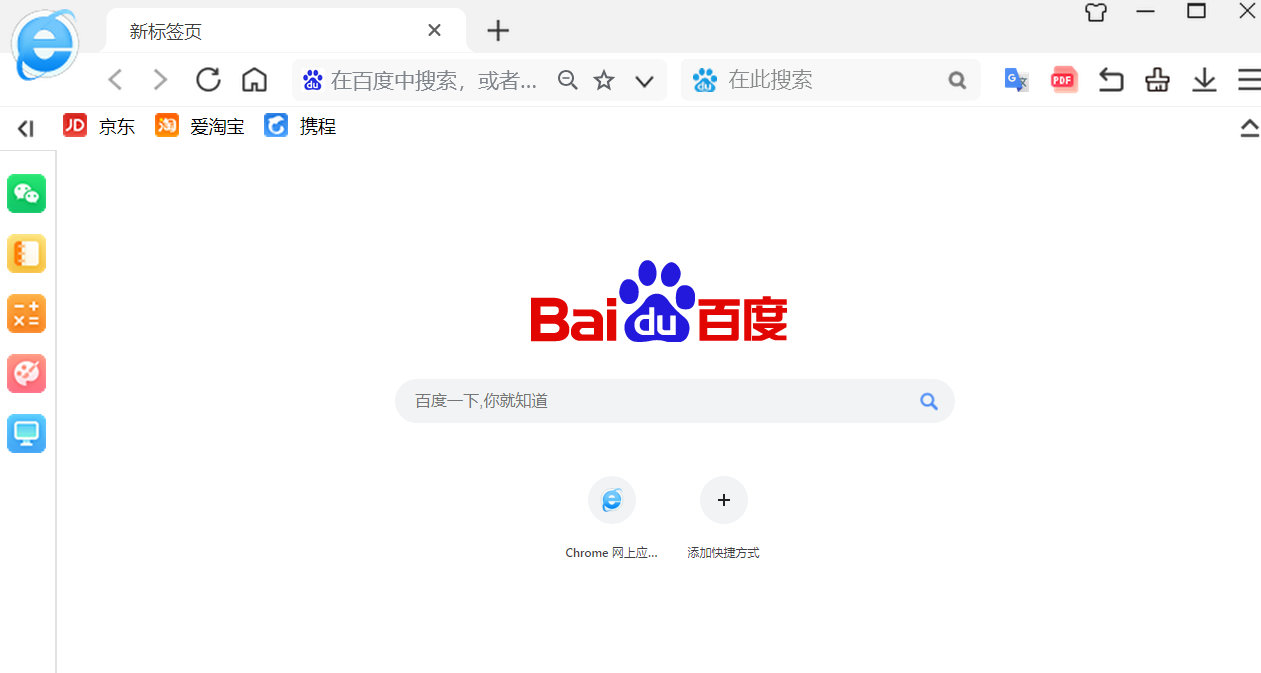Maximize the browser window
This screenshot has width=1261, height=673.
pos(1196,12)
